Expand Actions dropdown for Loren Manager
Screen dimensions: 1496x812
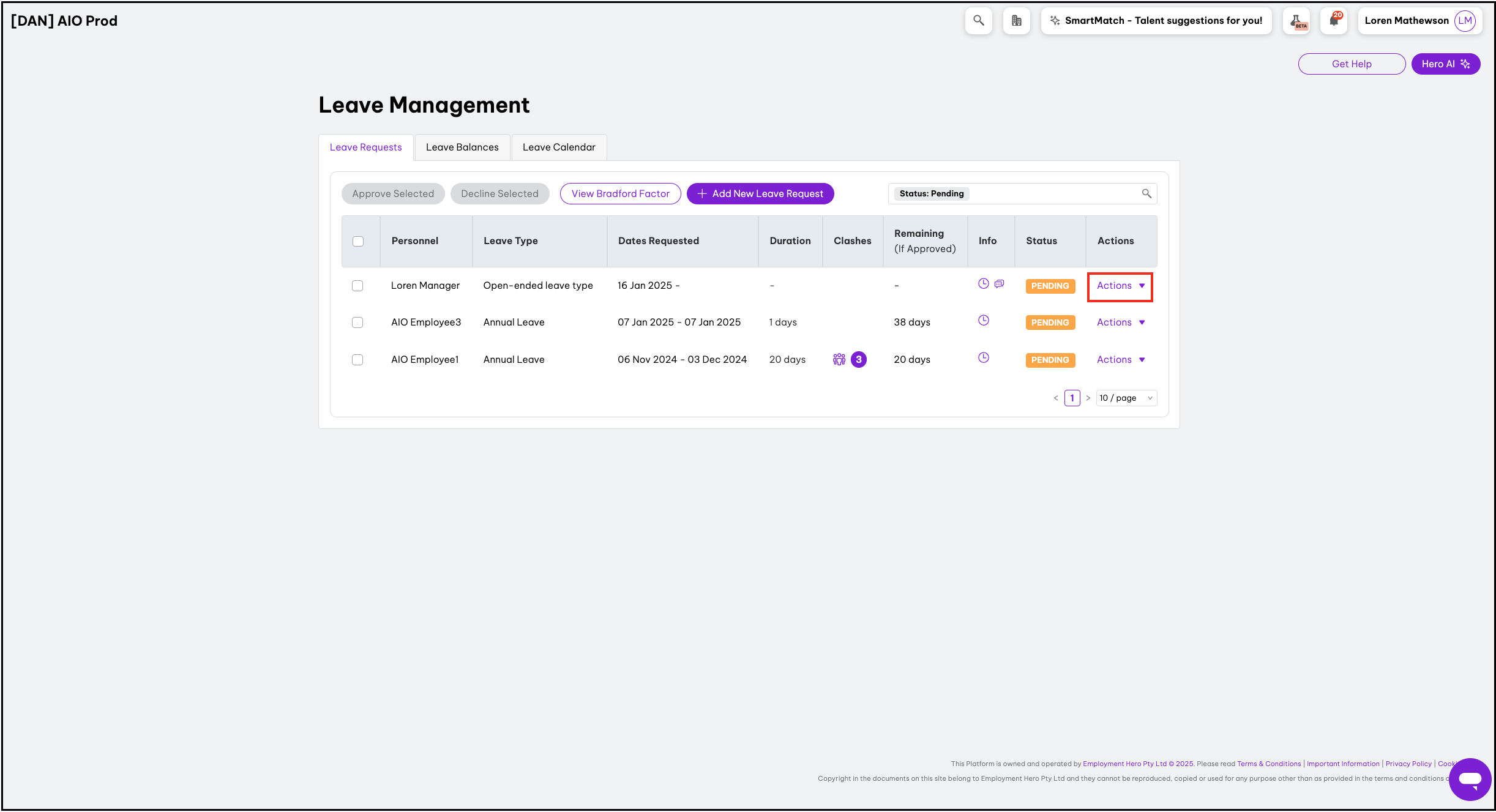point(1120,286)
